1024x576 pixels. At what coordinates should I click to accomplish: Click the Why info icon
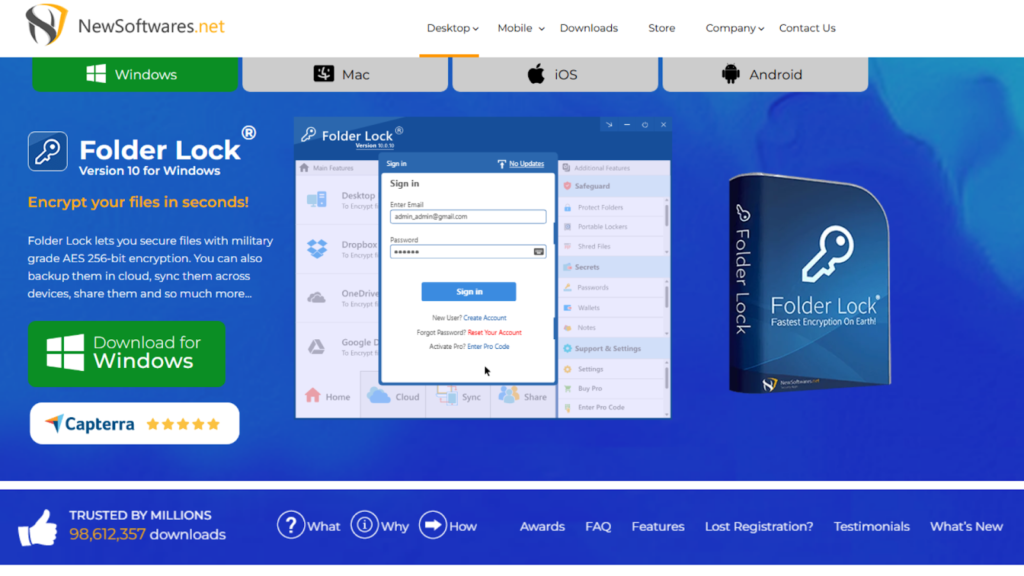click(x=364, y=525)
